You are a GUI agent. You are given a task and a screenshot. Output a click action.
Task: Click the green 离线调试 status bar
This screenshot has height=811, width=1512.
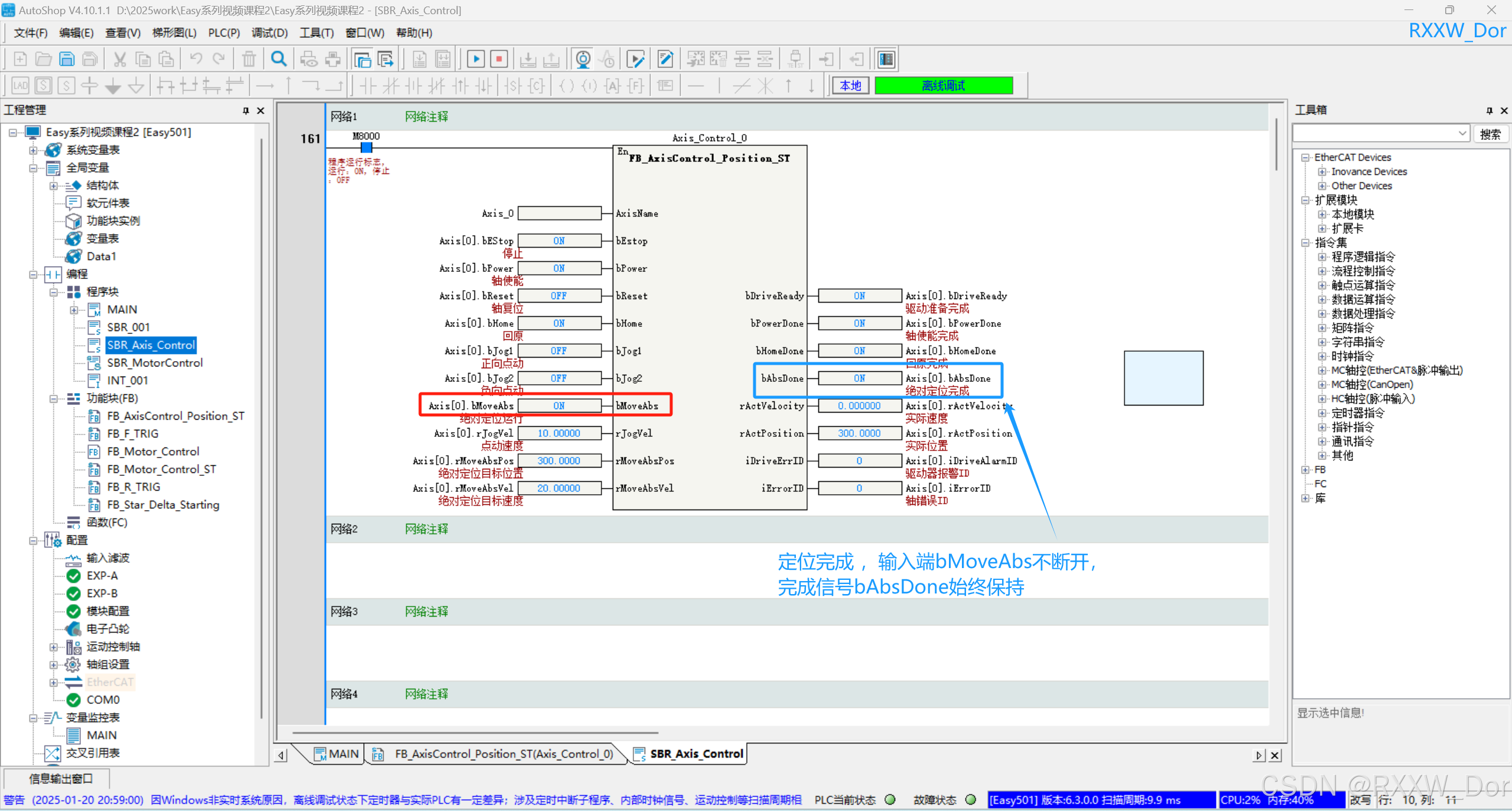click(x=943, y=86)
